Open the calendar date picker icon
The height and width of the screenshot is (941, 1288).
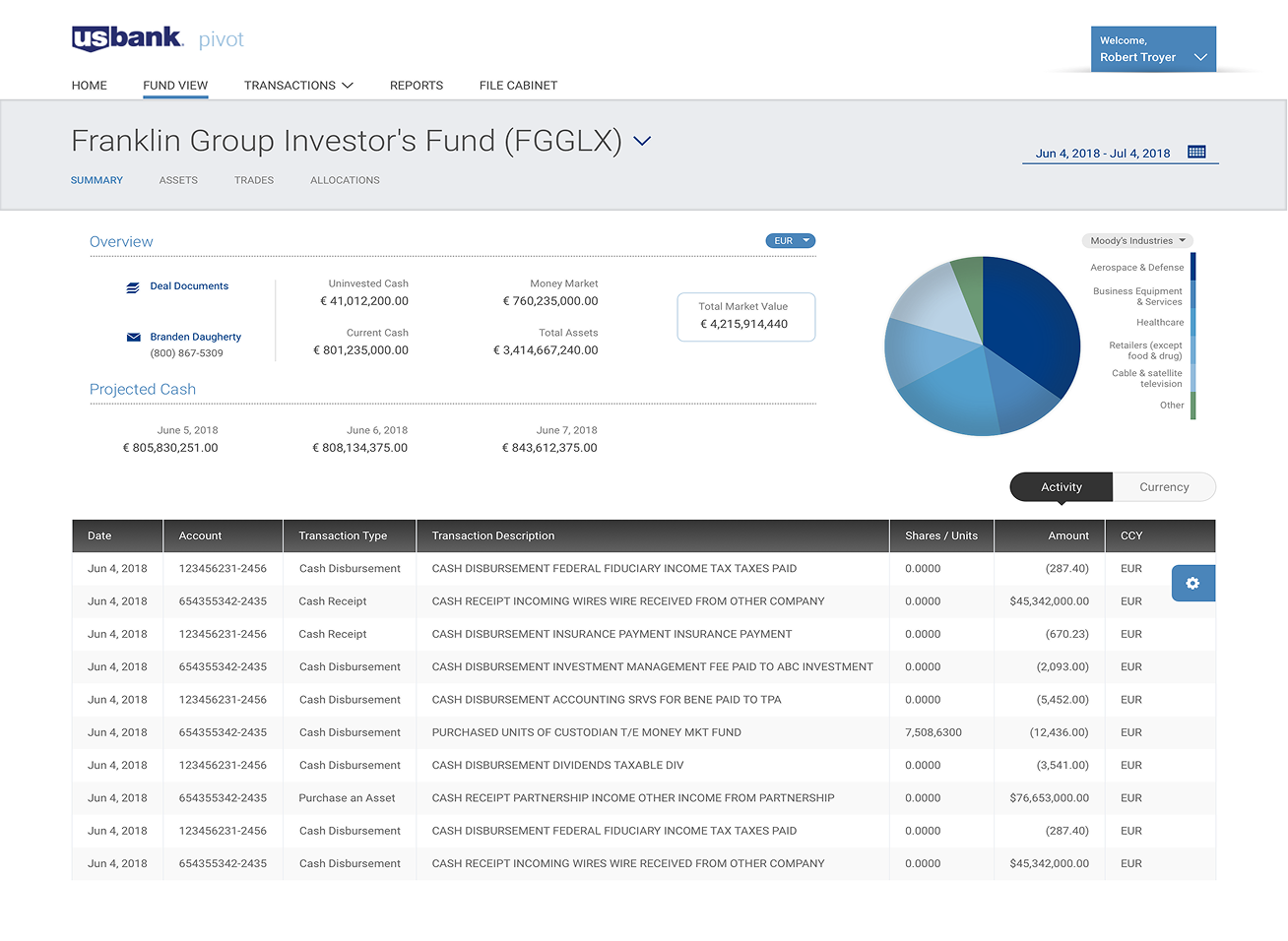pyautogui.click(x=1196, y=153)
